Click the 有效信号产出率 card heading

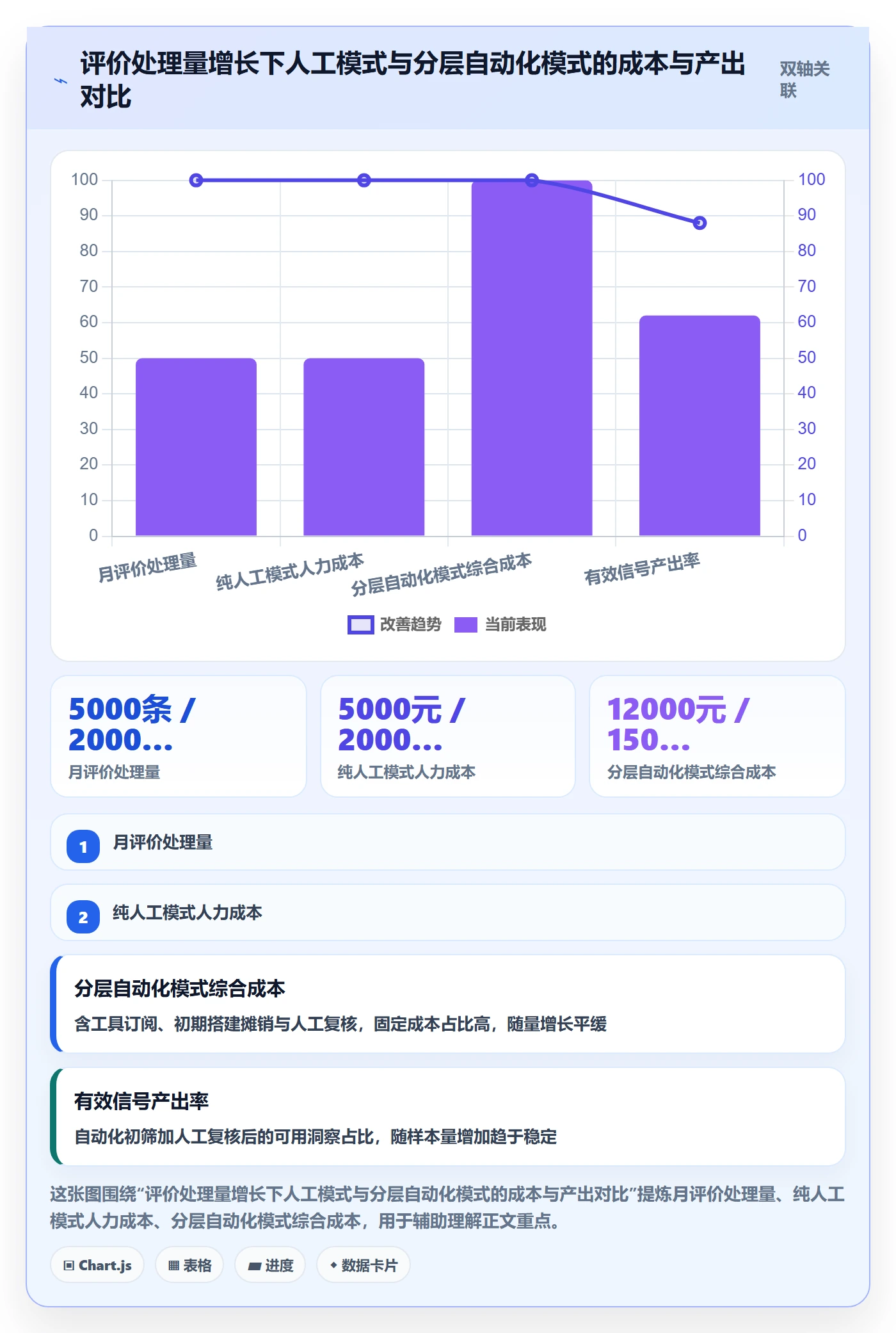[x=141, y=1101]
